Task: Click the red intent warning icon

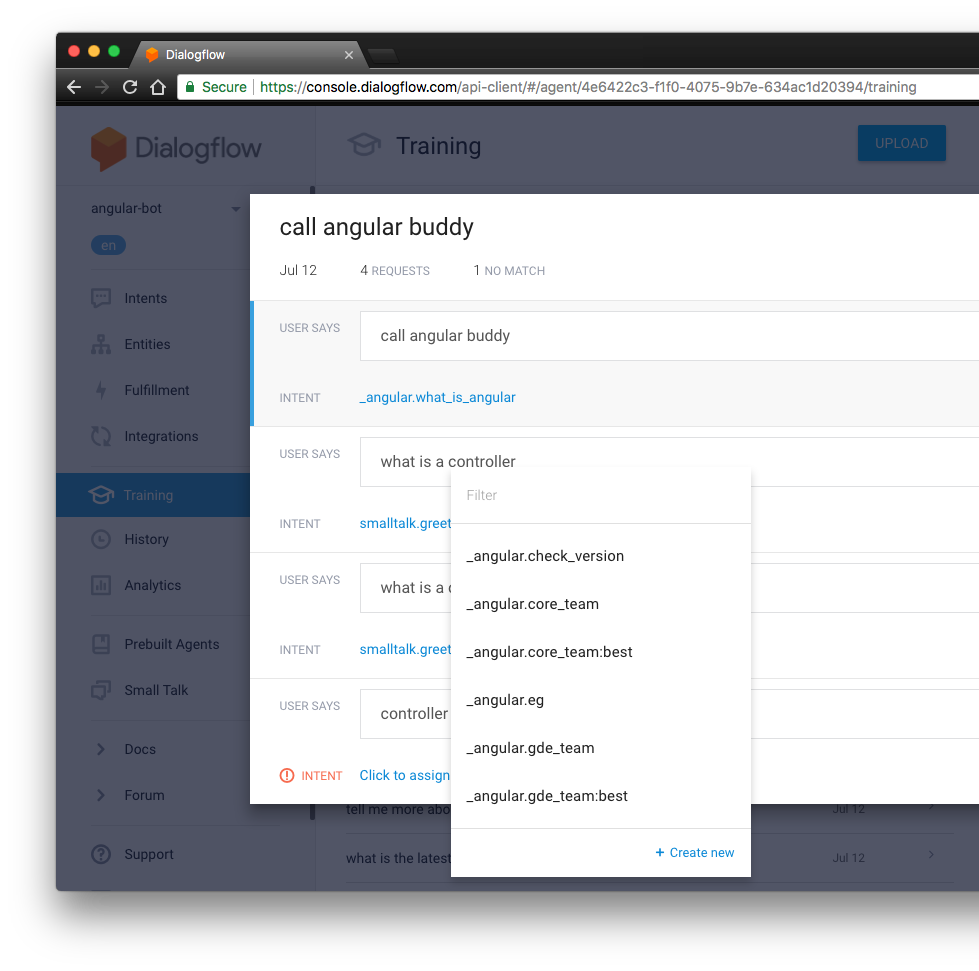Action: (287, 776)
